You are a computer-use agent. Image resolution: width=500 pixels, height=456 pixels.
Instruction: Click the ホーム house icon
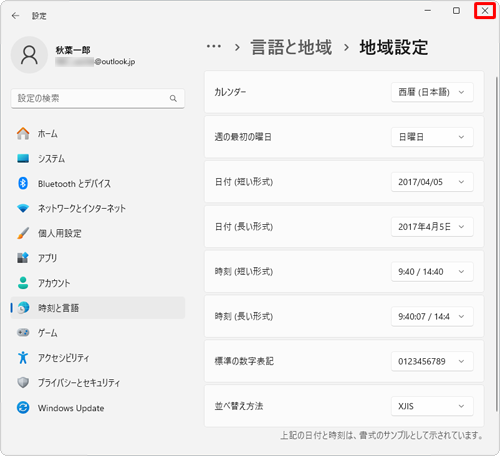tap(23, 134)
